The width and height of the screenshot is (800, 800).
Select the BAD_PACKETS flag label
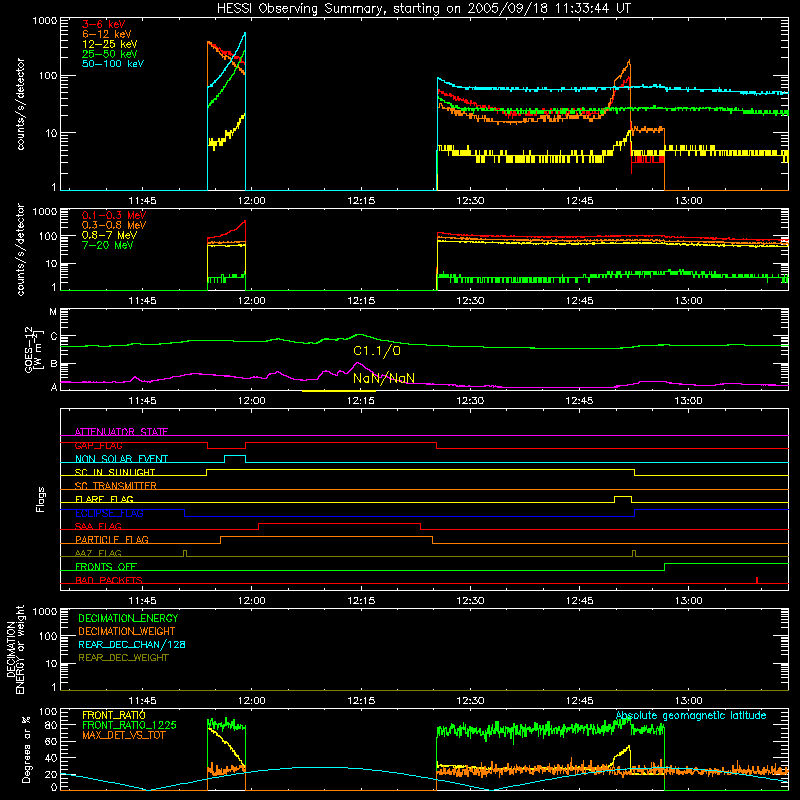109,580
